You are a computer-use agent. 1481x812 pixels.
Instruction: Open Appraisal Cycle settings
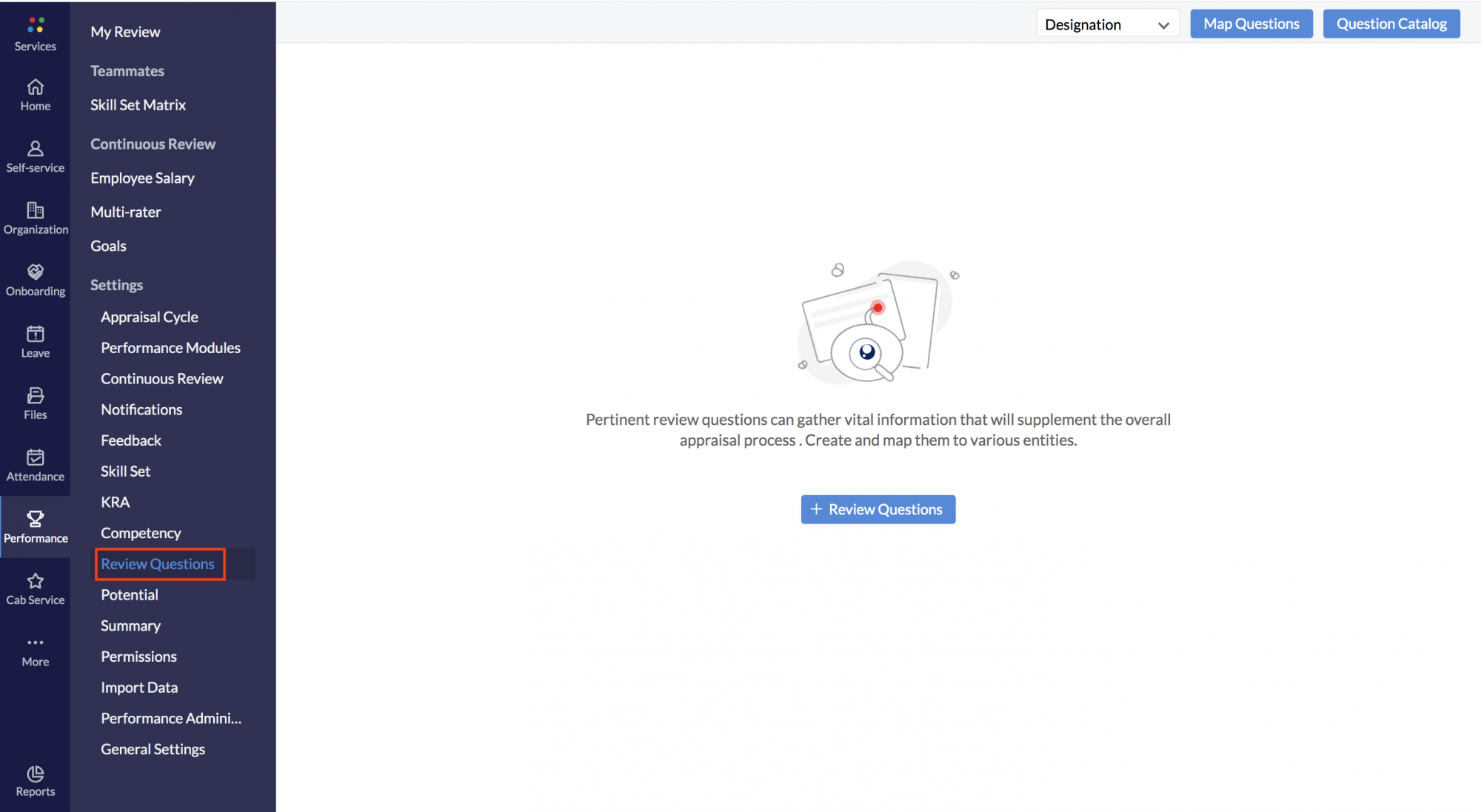pyautogui.click(x=149, y=317)
